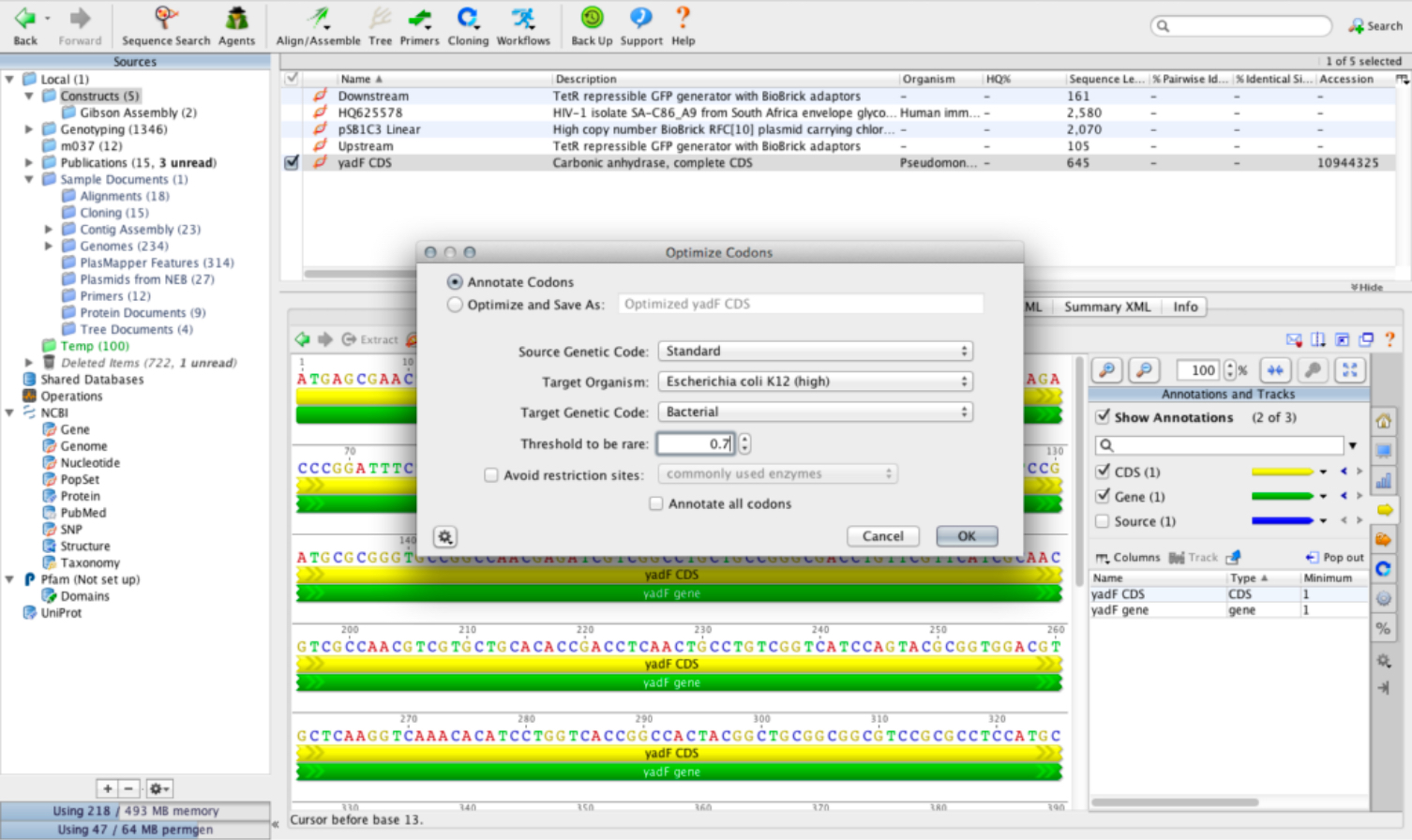The width and height of the screenshot is (1412, 840).
Task: Select the Annotate Codons radio button
Action: [455, 282]
